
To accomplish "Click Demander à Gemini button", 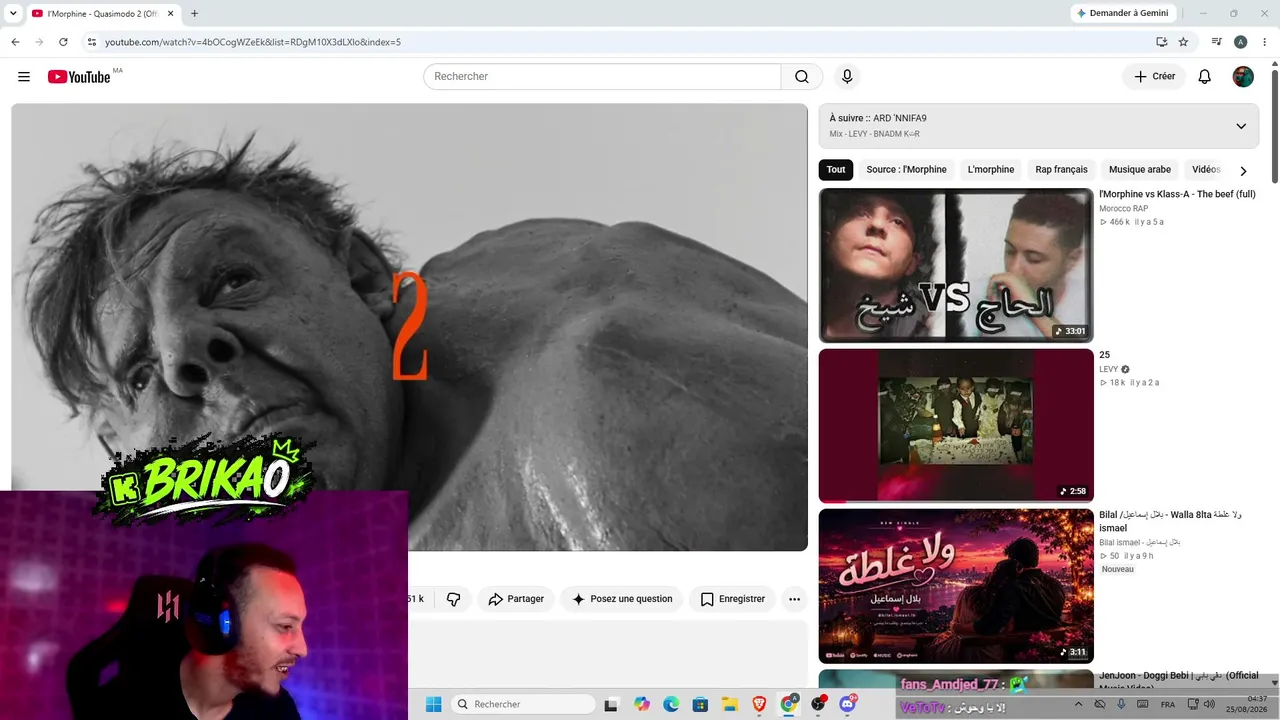I will click(x=1123, y=13).
